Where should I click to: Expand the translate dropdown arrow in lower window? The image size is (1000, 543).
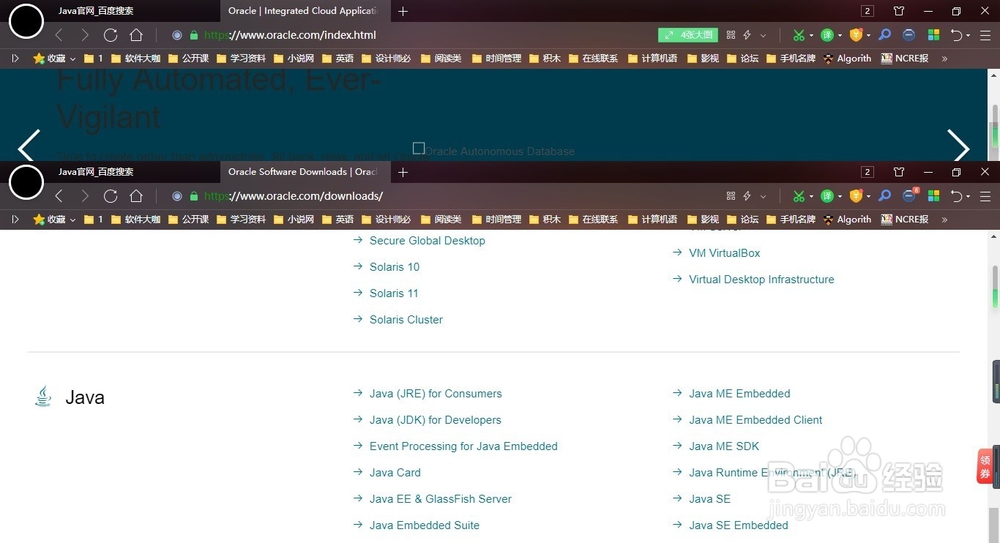(840, 197)
